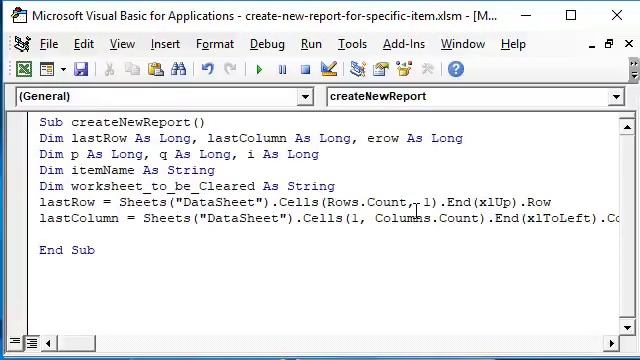Image resolution: width=640 pixels, height=360 pixels.
Task: Restore the inner code window
Action: point(609,44)
